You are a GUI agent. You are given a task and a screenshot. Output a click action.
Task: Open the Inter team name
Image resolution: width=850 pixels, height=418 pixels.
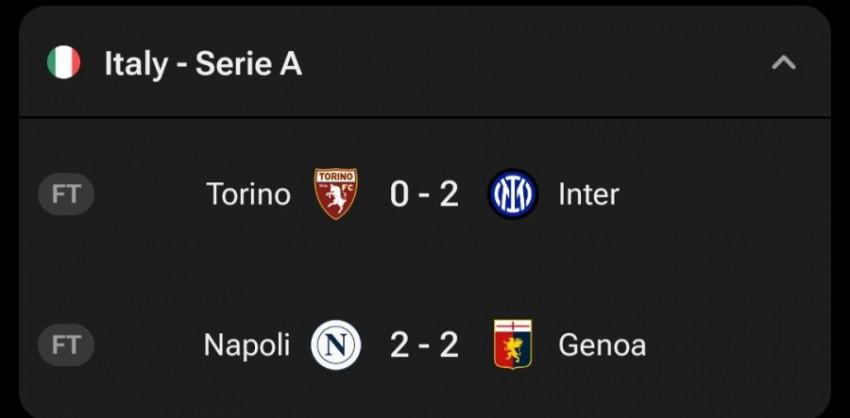tap(589, 194)
